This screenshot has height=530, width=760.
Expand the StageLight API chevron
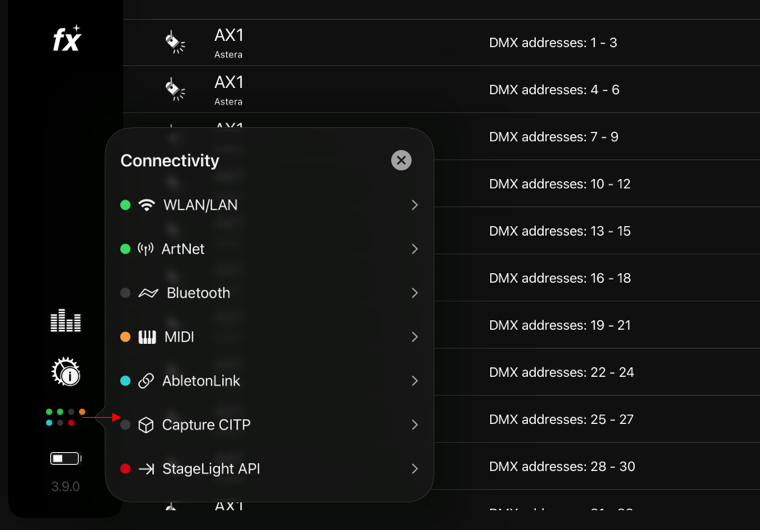(x=414, y=469)
